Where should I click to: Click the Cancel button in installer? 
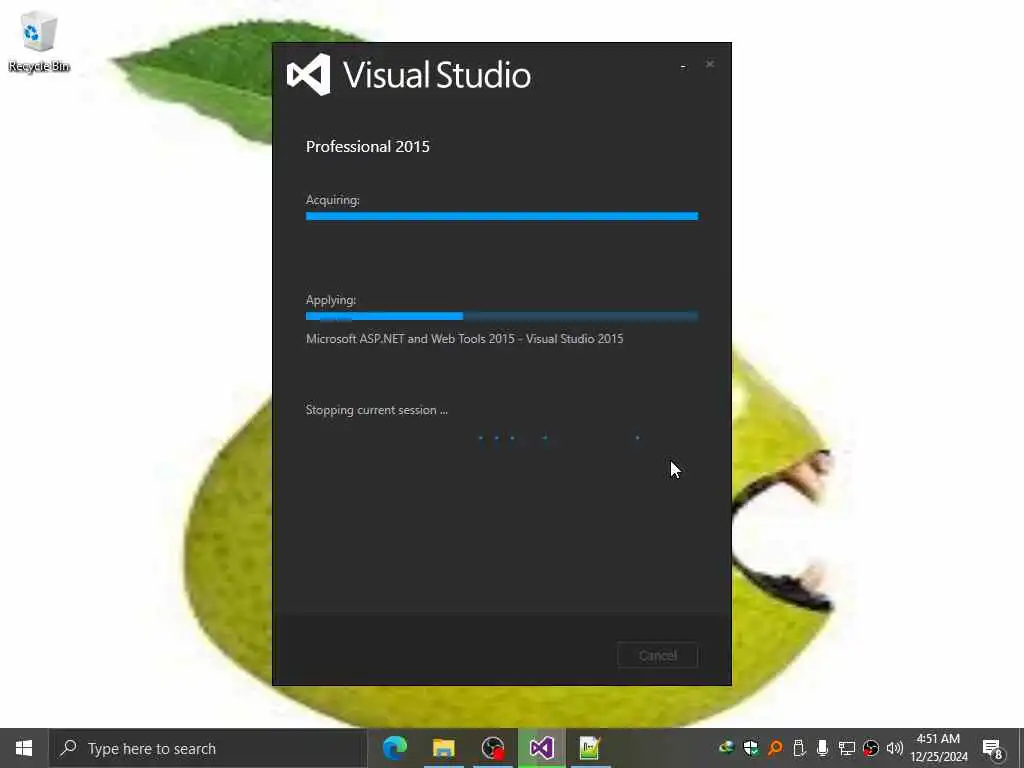pyautogui.click(x=658, y=656)
